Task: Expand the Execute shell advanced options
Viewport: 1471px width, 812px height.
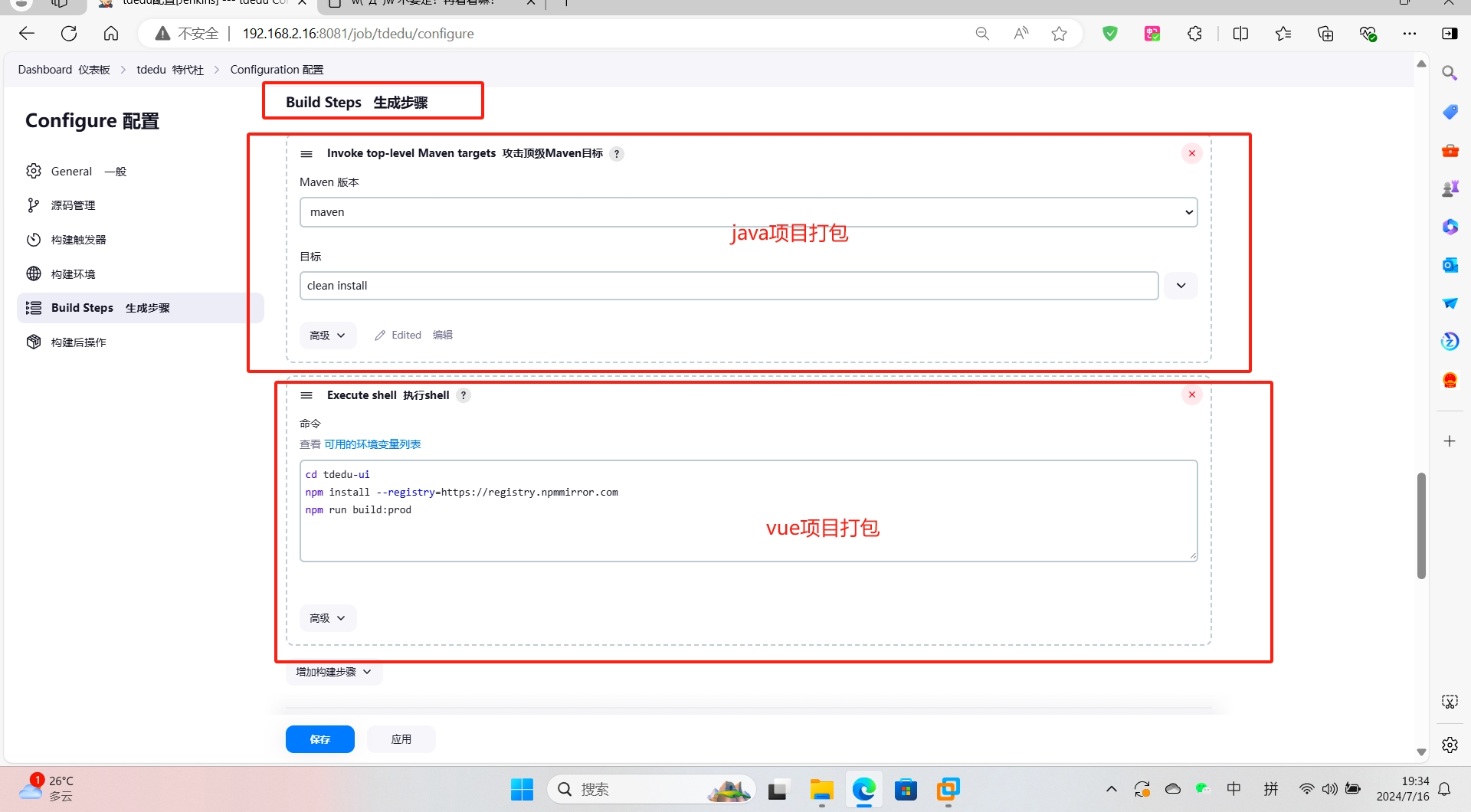Action: pyautogui.click(x=328, y=618)
